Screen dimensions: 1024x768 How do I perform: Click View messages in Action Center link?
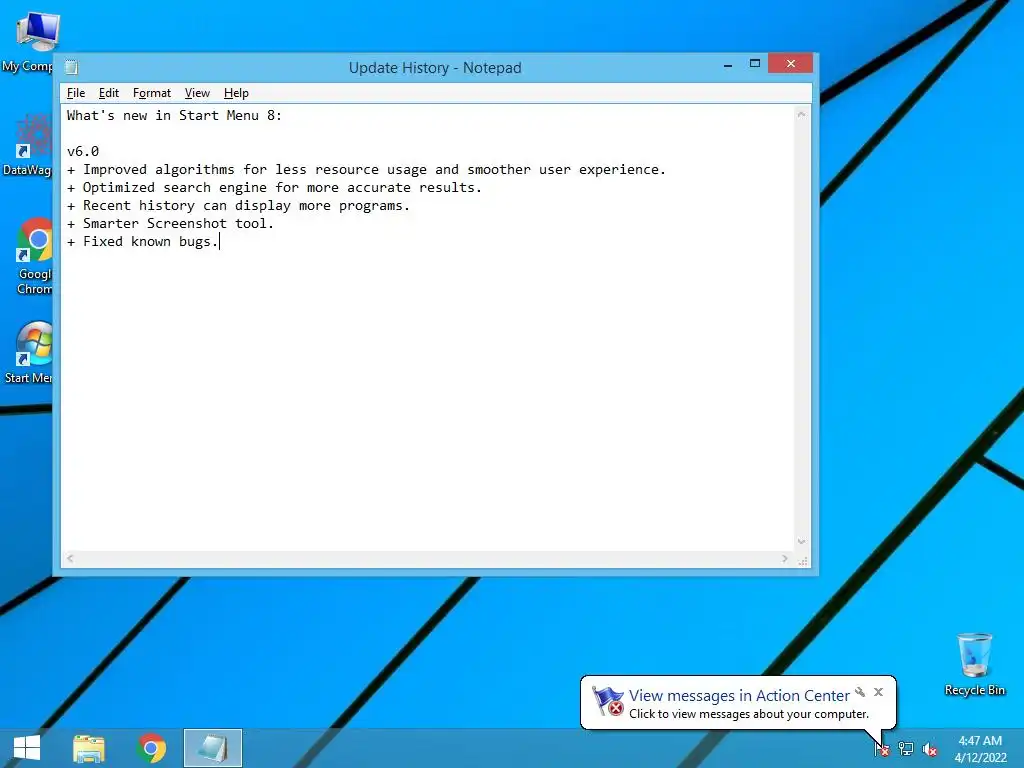pyautogui.click(x=739, y=696)
